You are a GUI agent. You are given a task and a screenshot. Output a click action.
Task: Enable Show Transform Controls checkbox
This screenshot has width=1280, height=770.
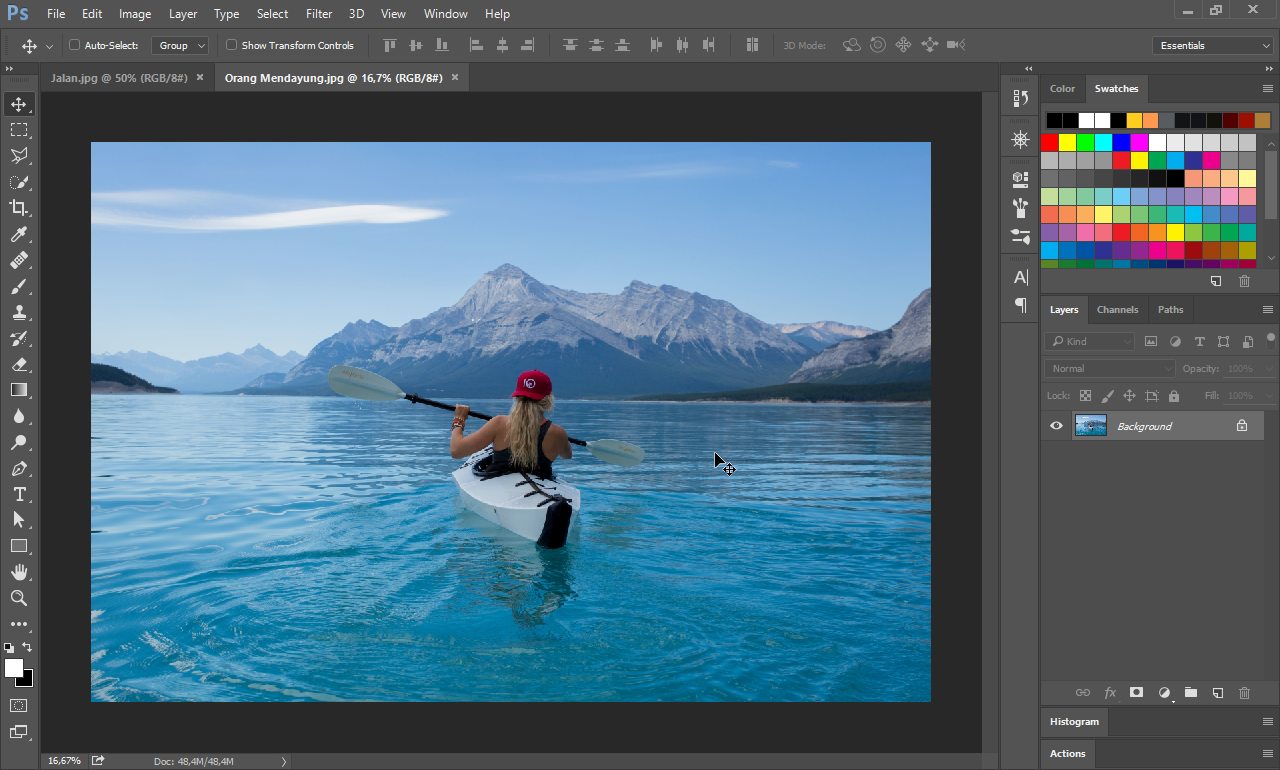(x=231, y=45)
